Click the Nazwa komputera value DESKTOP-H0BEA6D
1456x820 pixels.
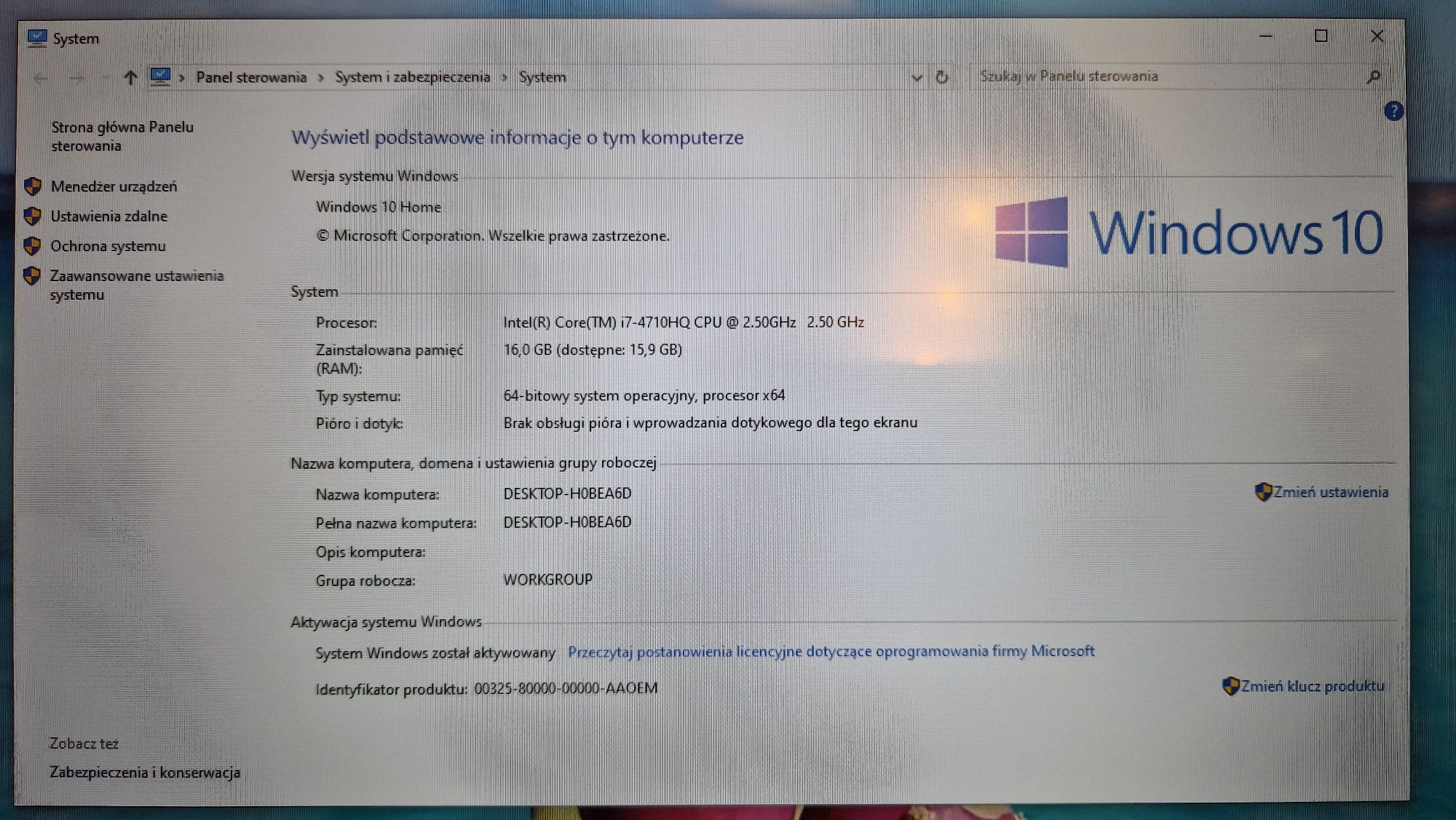click(567, 494)
